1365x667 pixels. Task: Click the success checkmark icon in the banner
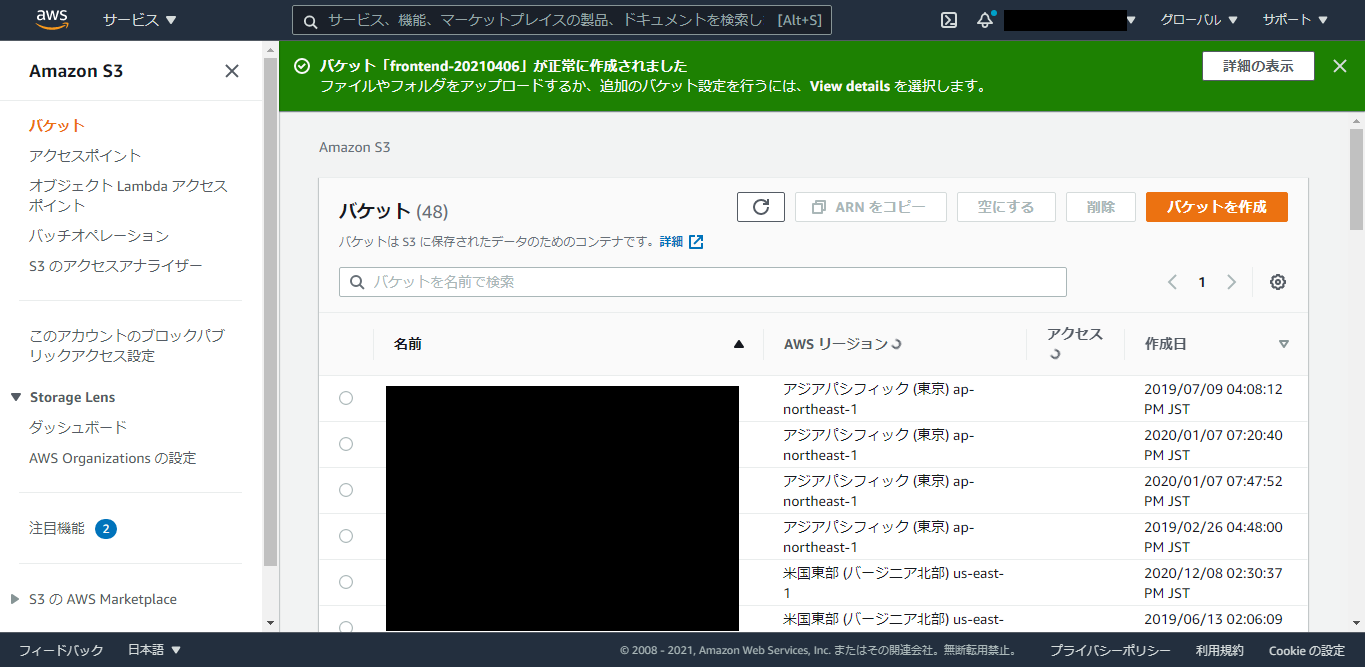(302, 66)
